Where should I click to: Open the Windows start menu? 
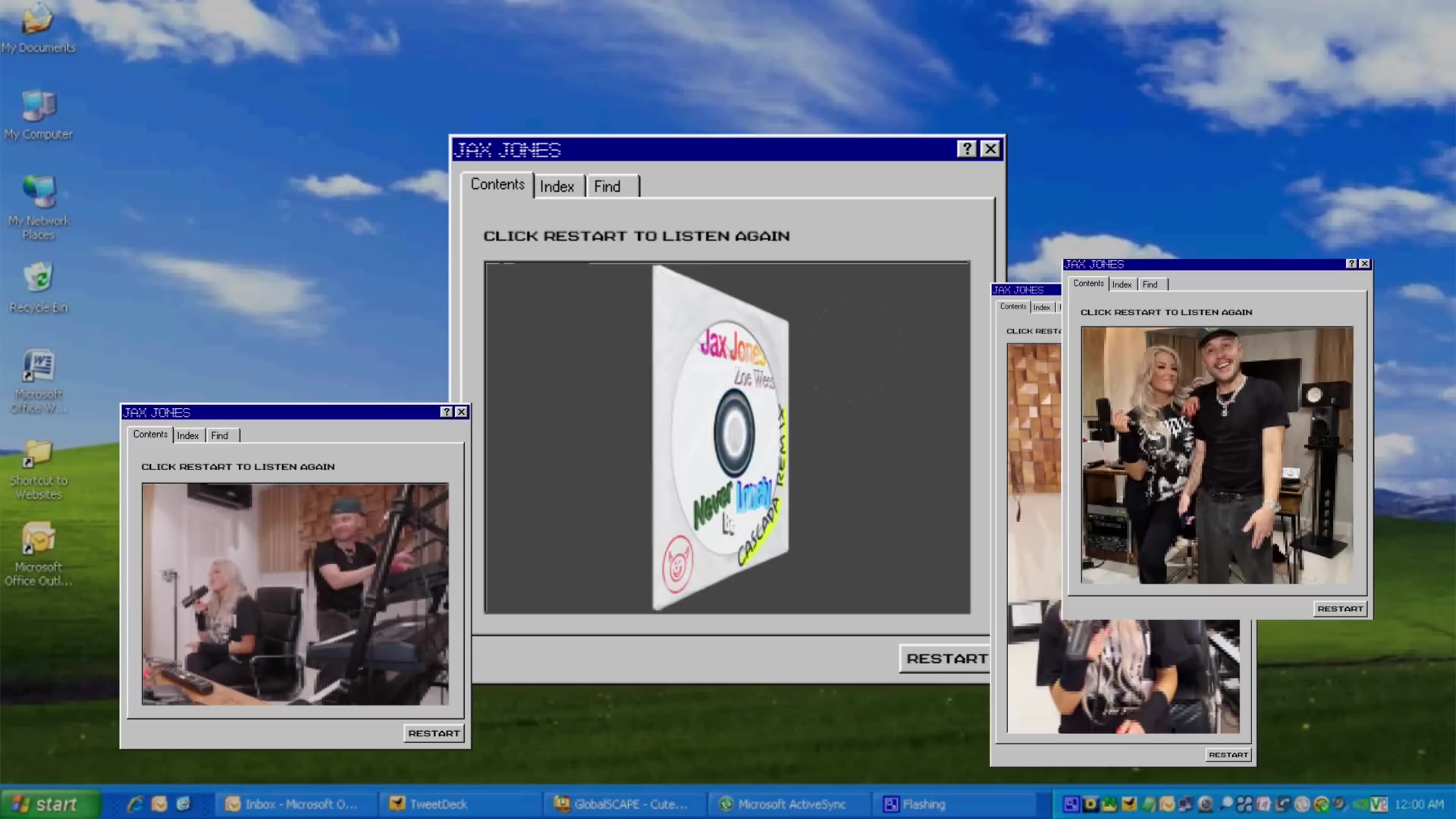(50, 804)
